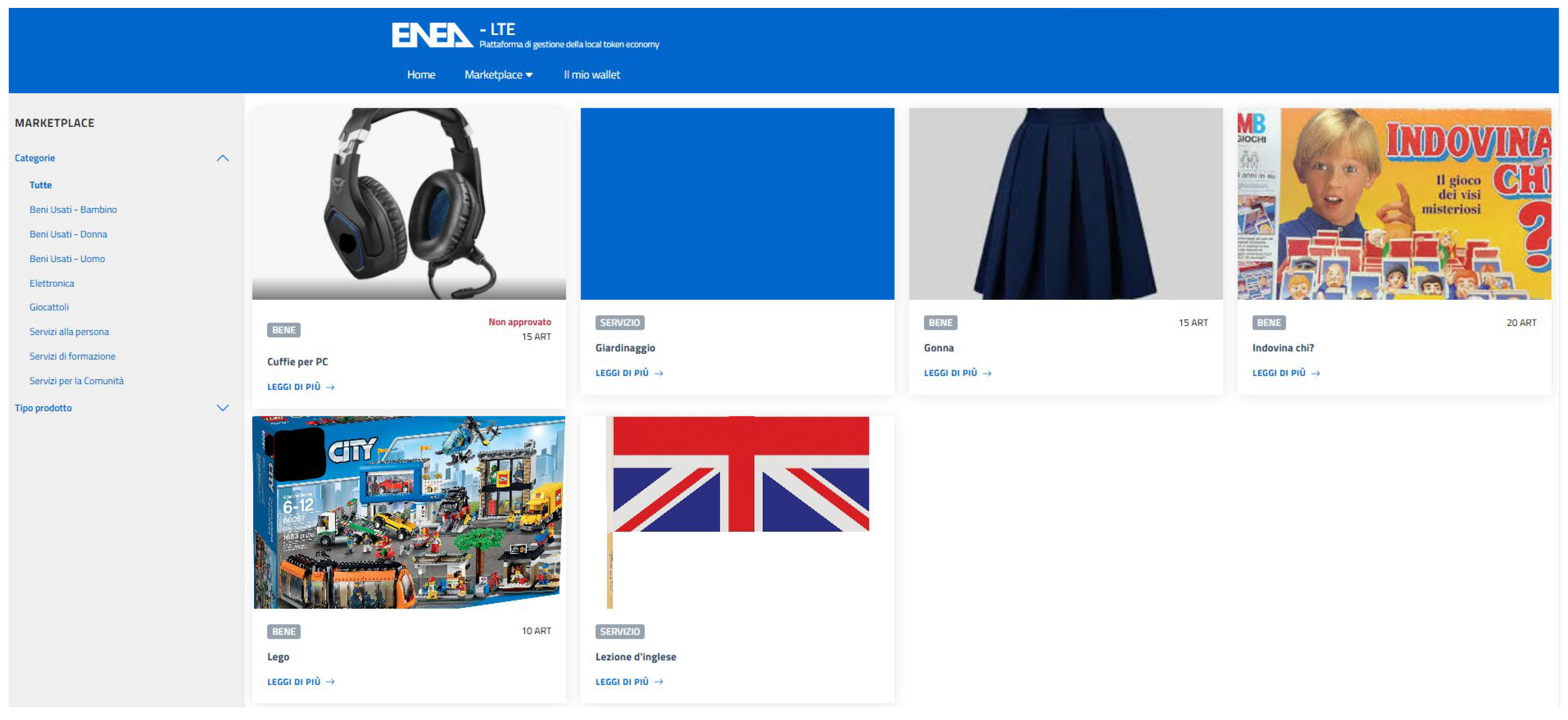Screen dimensions: 1568x720
Task: Open the Lego City box image
Action: click(409, 512)
